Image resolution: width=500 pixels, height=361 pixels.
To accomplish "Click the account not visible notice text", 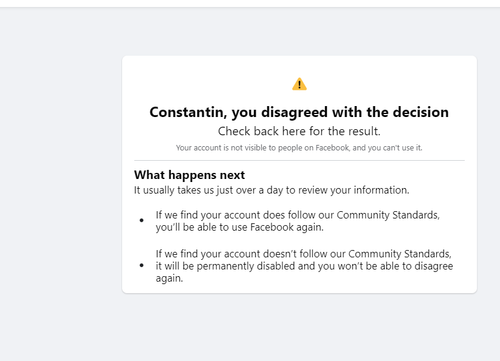I will (x=299, y=148).
